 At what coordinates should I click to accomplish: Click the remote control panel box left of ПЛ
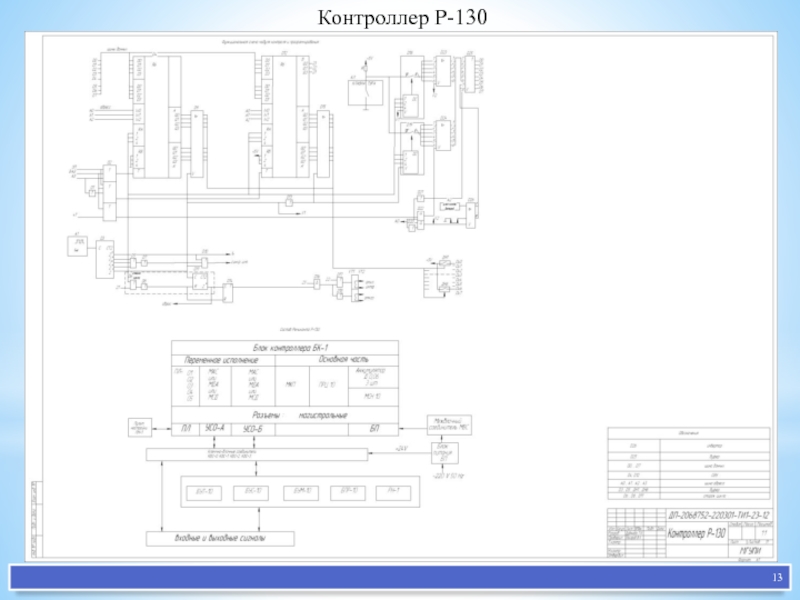pos(140,428)
